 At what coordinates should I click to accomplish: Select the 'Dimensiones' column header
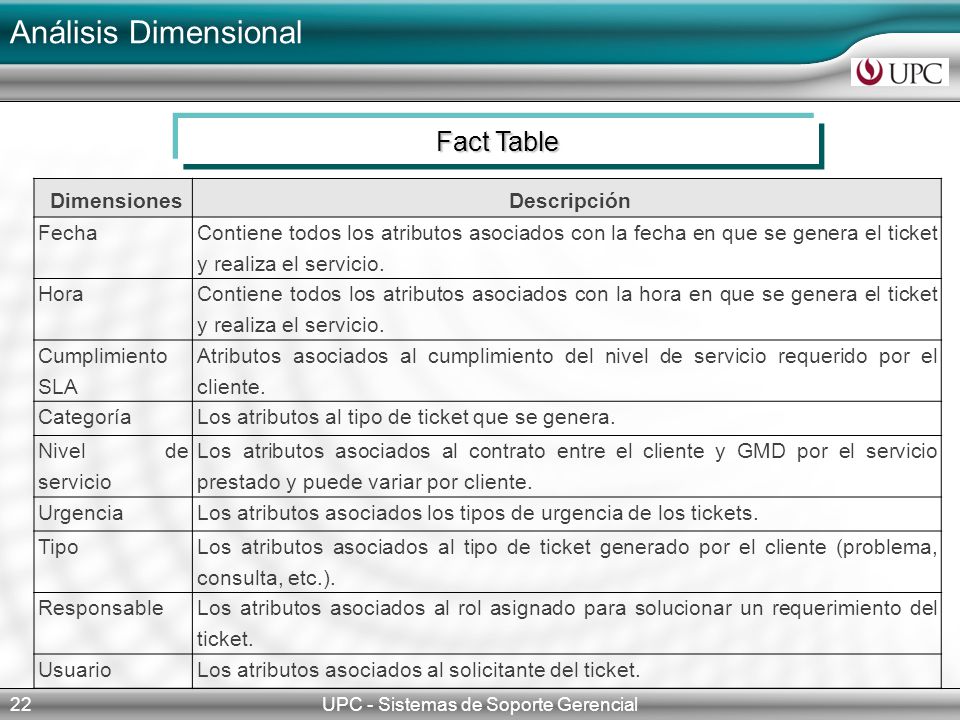click(x=113, y=199)
